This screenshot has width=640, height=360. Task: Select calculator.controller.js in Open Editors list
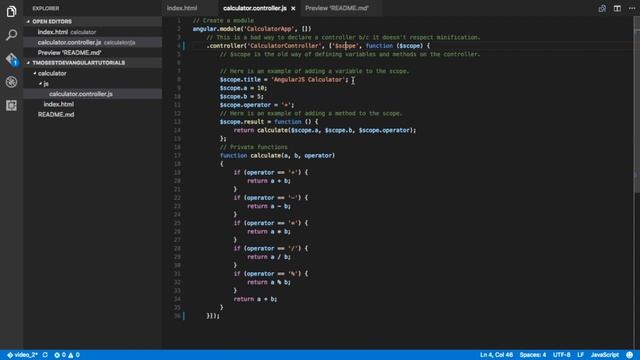pyautogui.click(x=69, y=42)
